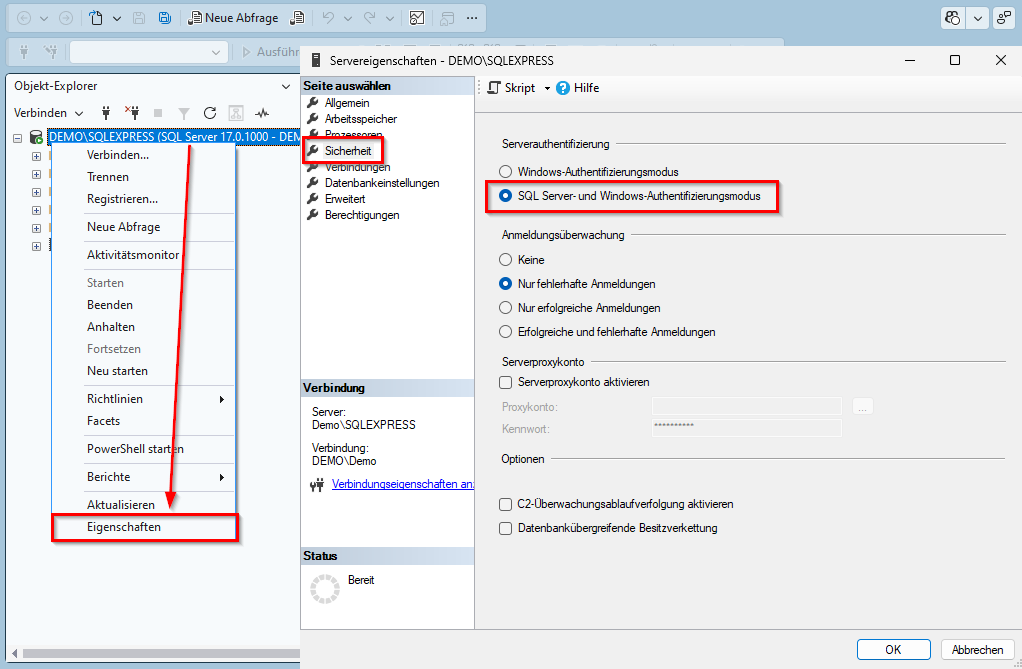The image size is (1022, 669).
Task: Click the filter funnel icon in Objekt-Explorer
Action: pos(184,113)
